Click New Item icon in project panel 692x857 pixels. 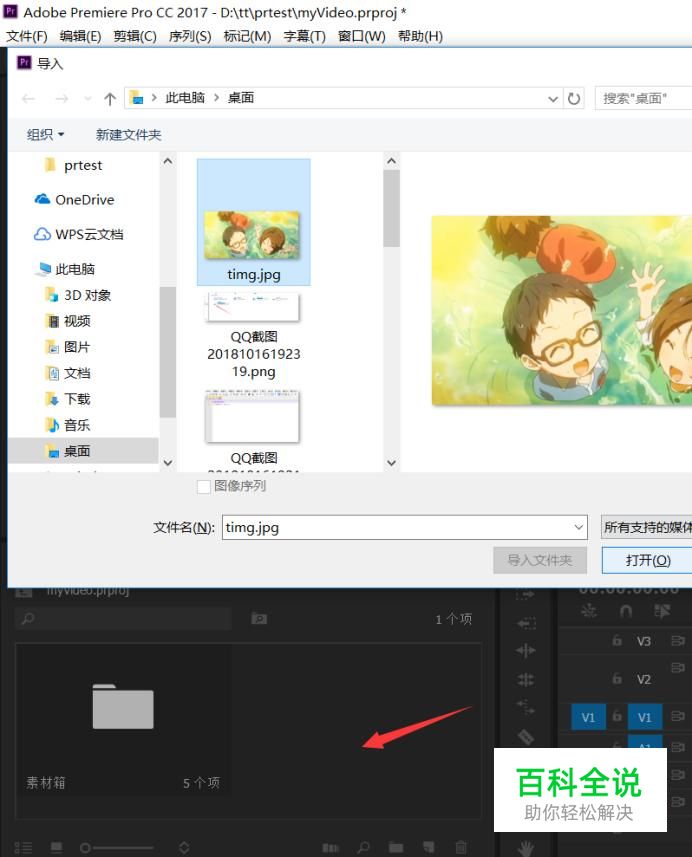pos(429,847)
